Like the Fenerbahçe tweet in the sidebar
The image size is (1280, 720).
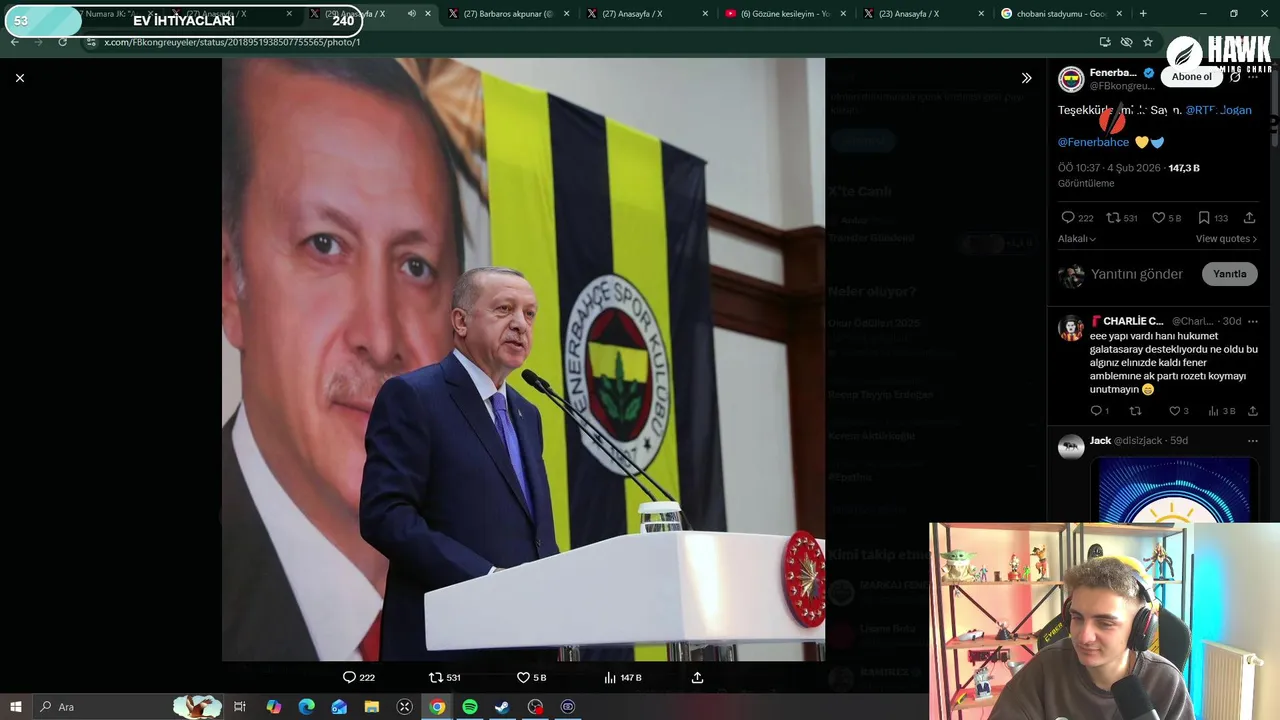1166,218
